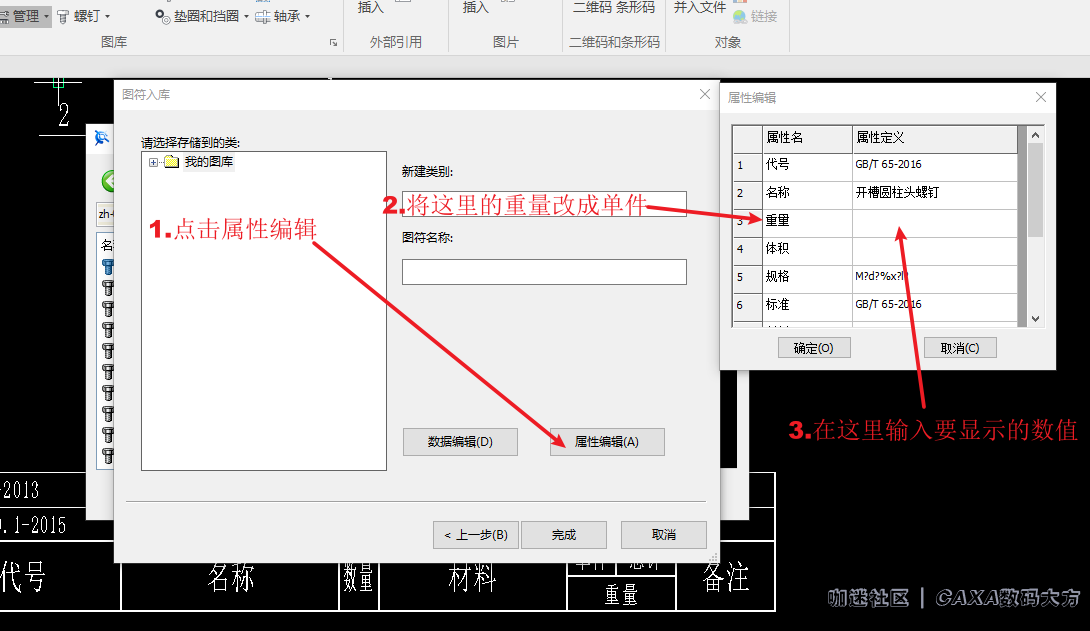Click 二维码 in the ribbon
This screenshot has width=1090, height=631.
click(x=590, y=8)
